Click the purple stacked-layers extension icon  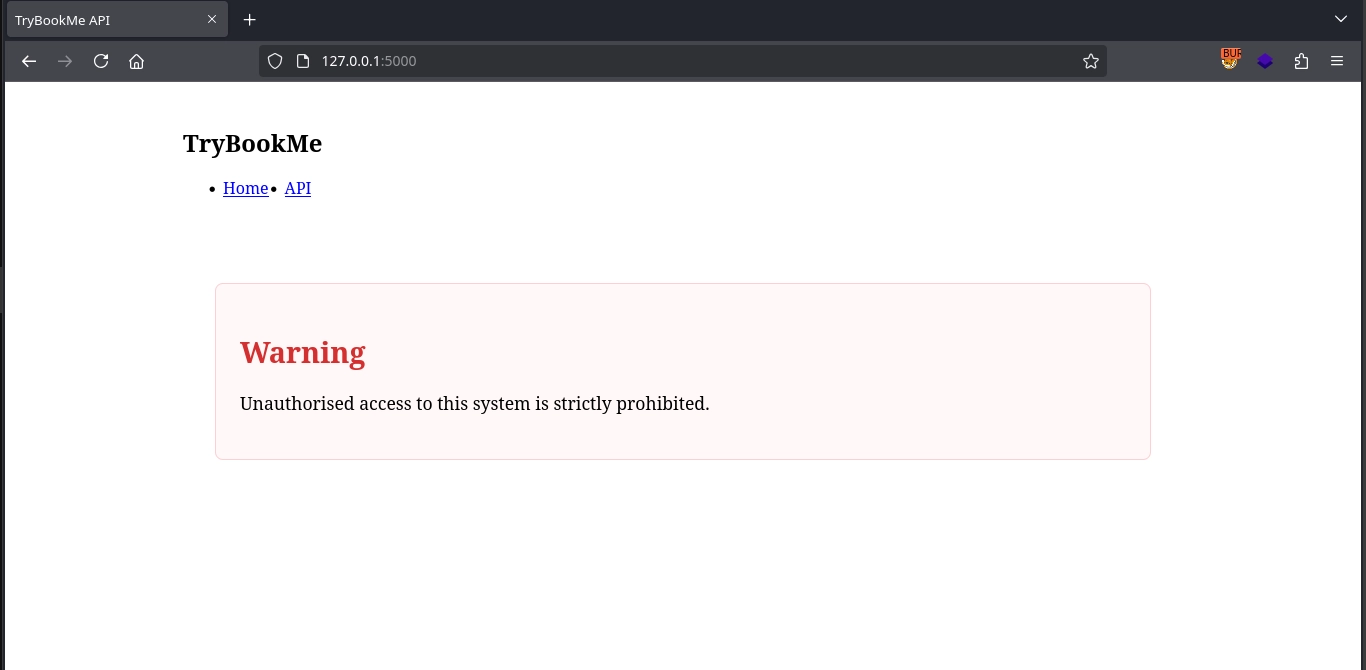1265,61
